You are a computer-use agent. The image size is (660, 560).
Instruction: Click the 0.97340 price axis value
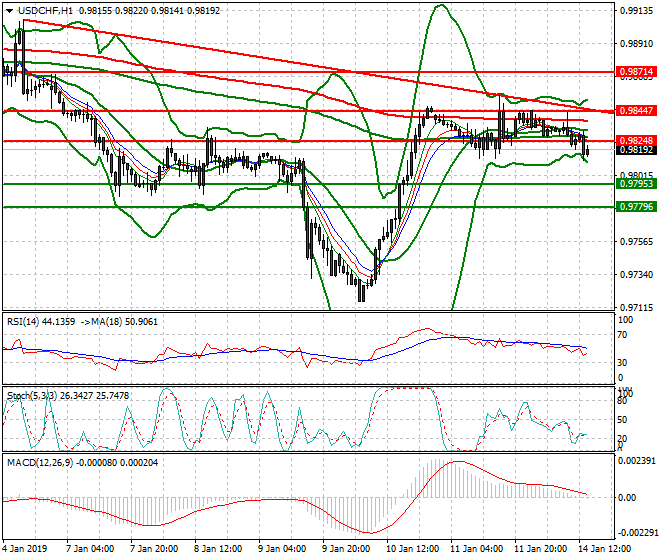pyautogui.click(x=636, y=275)
